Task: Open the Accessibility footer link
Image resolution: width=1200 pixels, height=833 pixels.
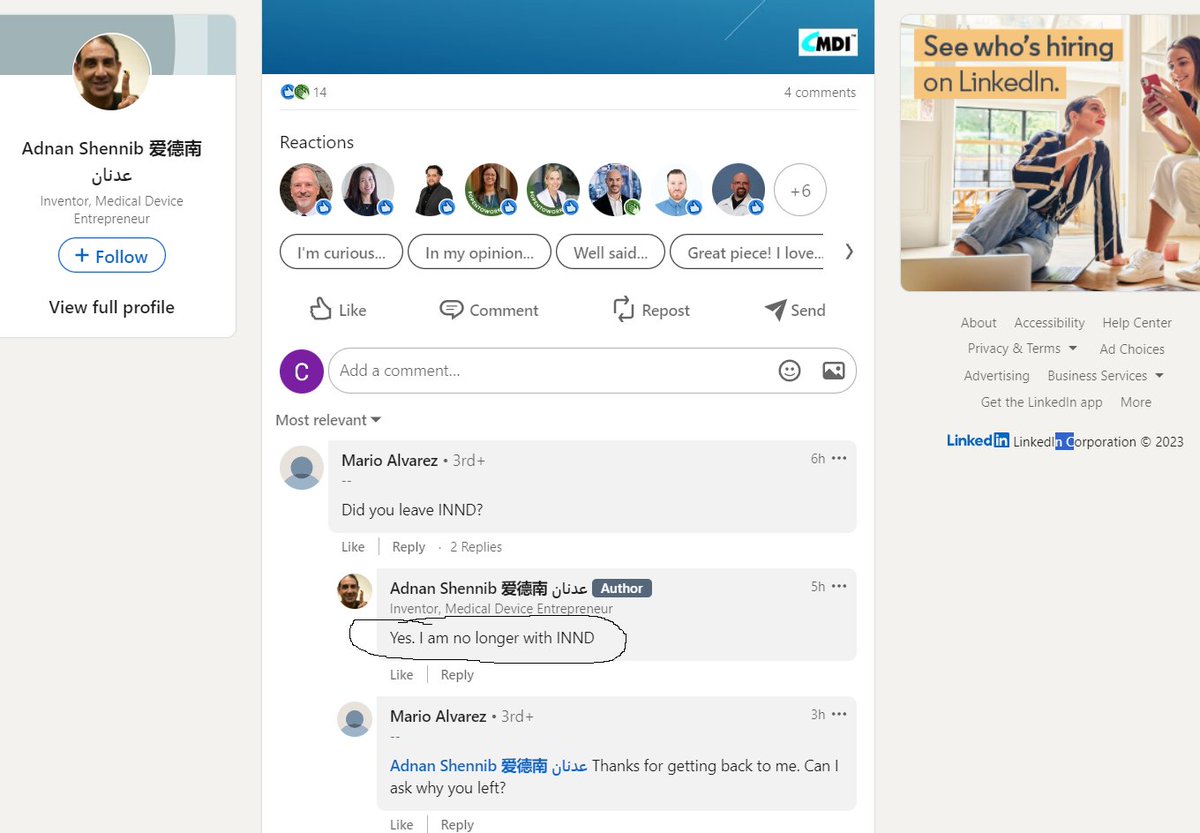Action: click(1049, 323)
